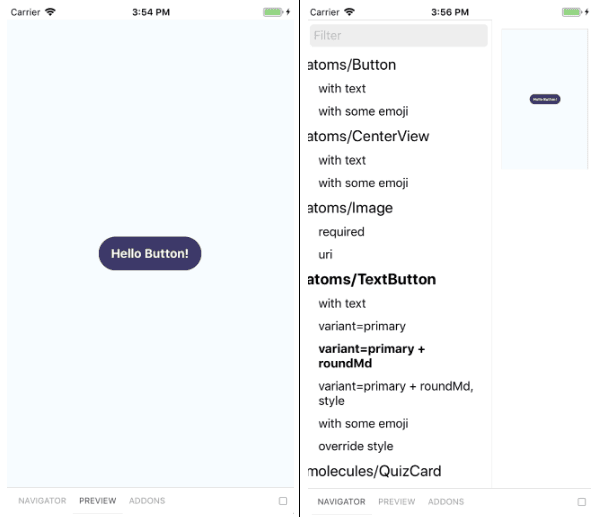Switch to the NAVIGATOR tab on the left screen
The width and height of the screenshot is (599, 517).
pyautogui.click(x=42, y=501)
